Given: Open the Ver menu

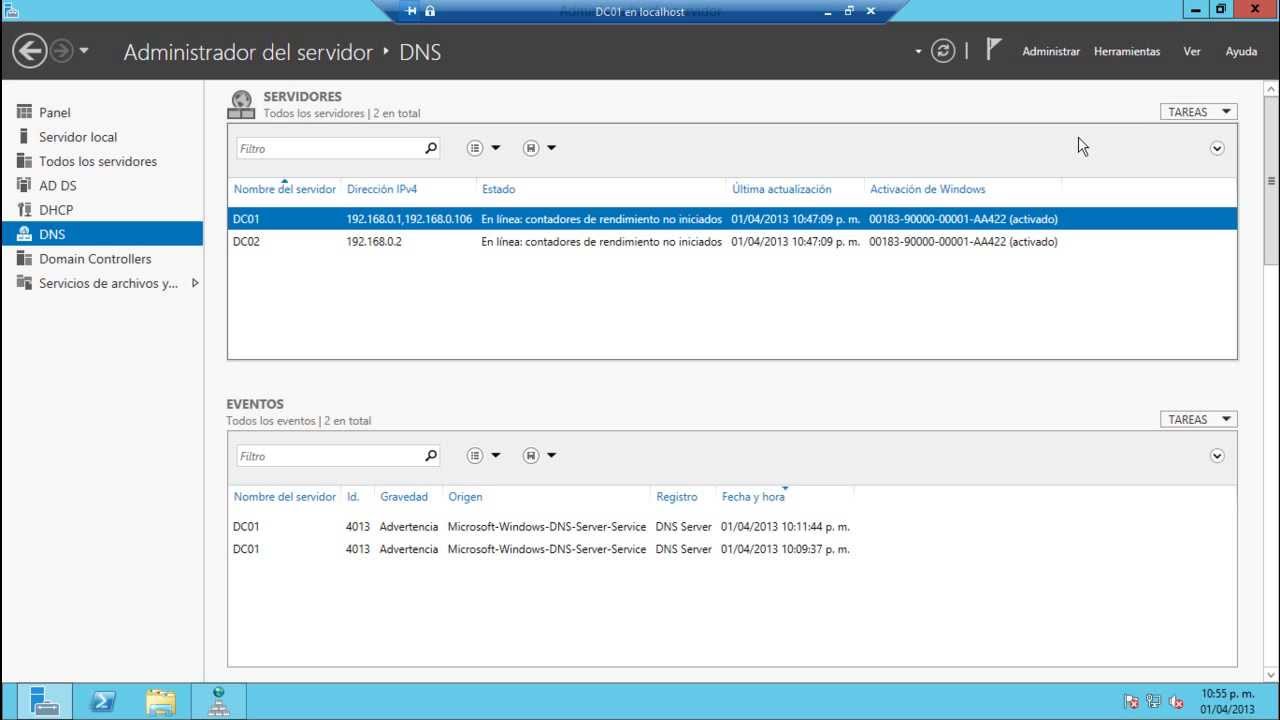Looking at the screenshot, I should 1192,51.
